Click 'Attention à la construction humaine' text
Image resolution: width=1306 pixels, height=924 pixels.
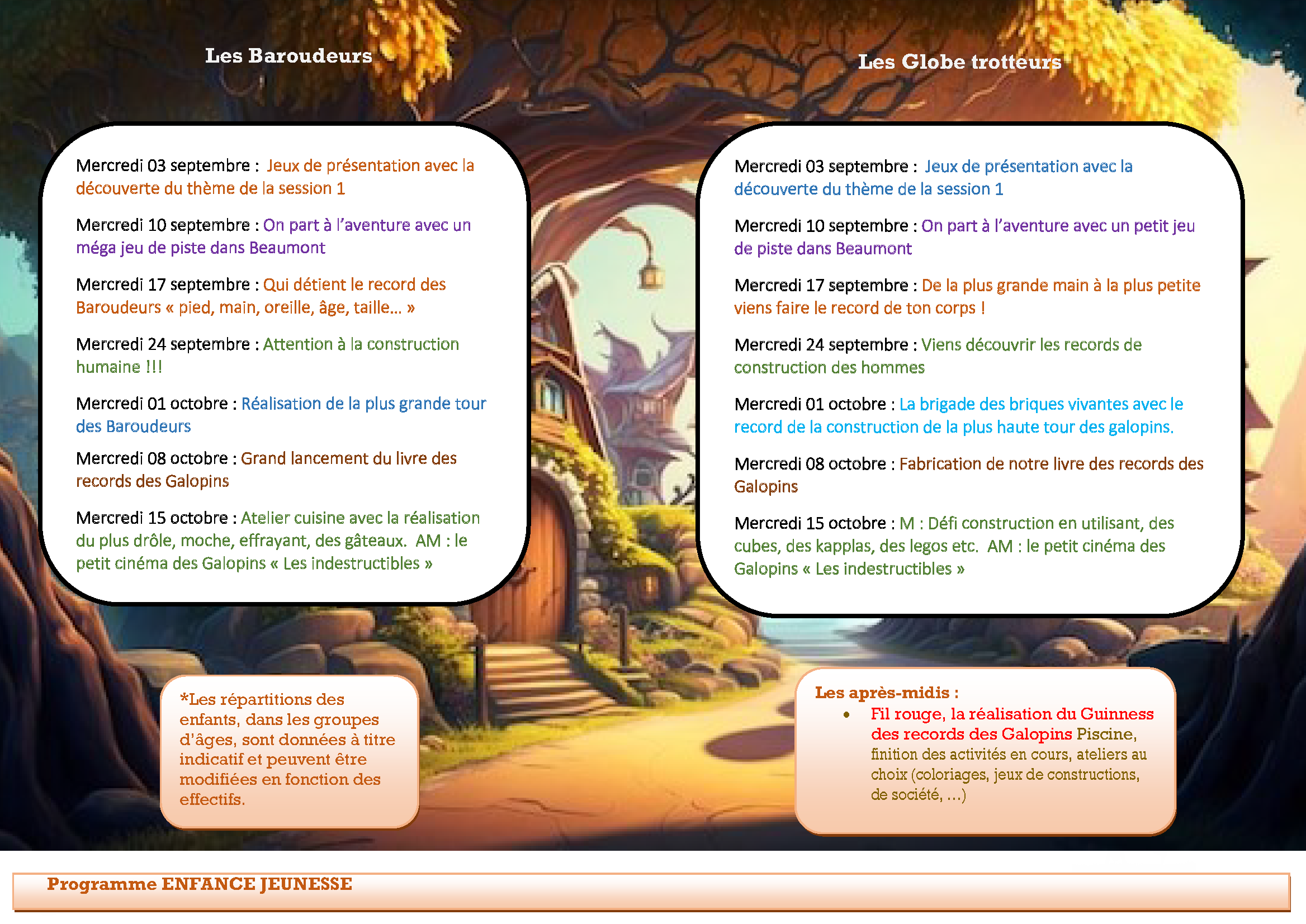tap(360, 344)
